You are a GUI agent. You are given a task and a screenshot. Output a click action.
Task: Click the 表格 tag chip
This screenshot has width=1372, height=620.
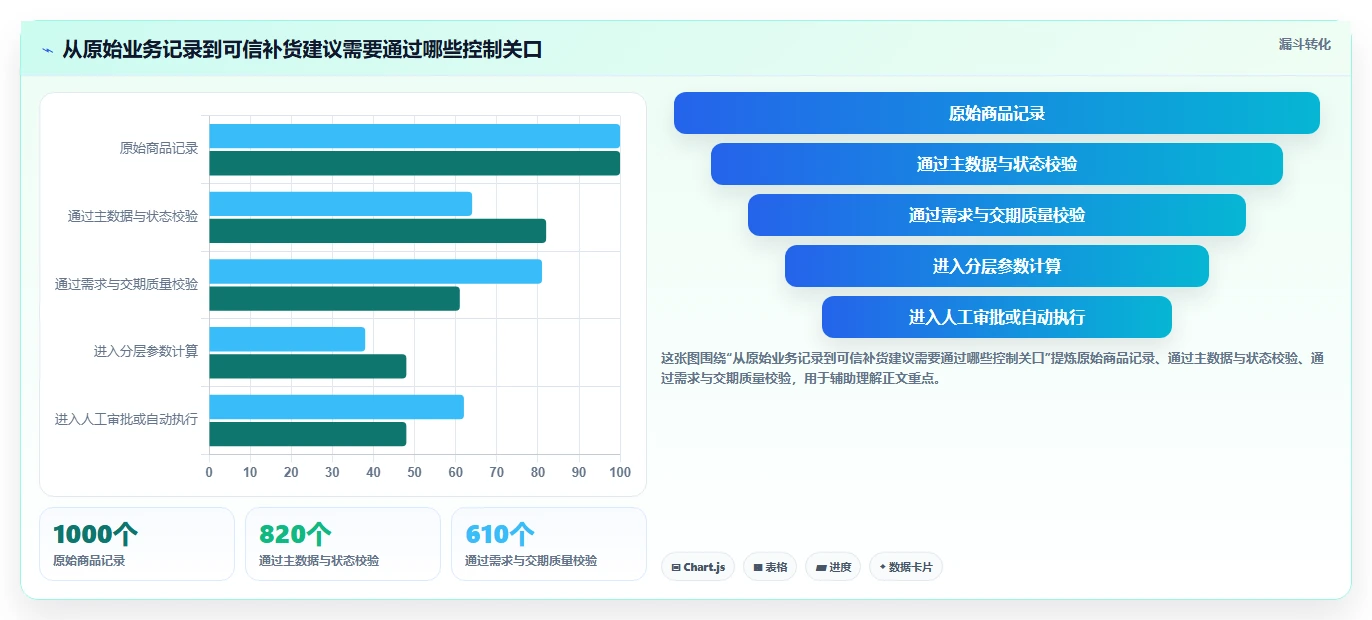coord(770,567)
